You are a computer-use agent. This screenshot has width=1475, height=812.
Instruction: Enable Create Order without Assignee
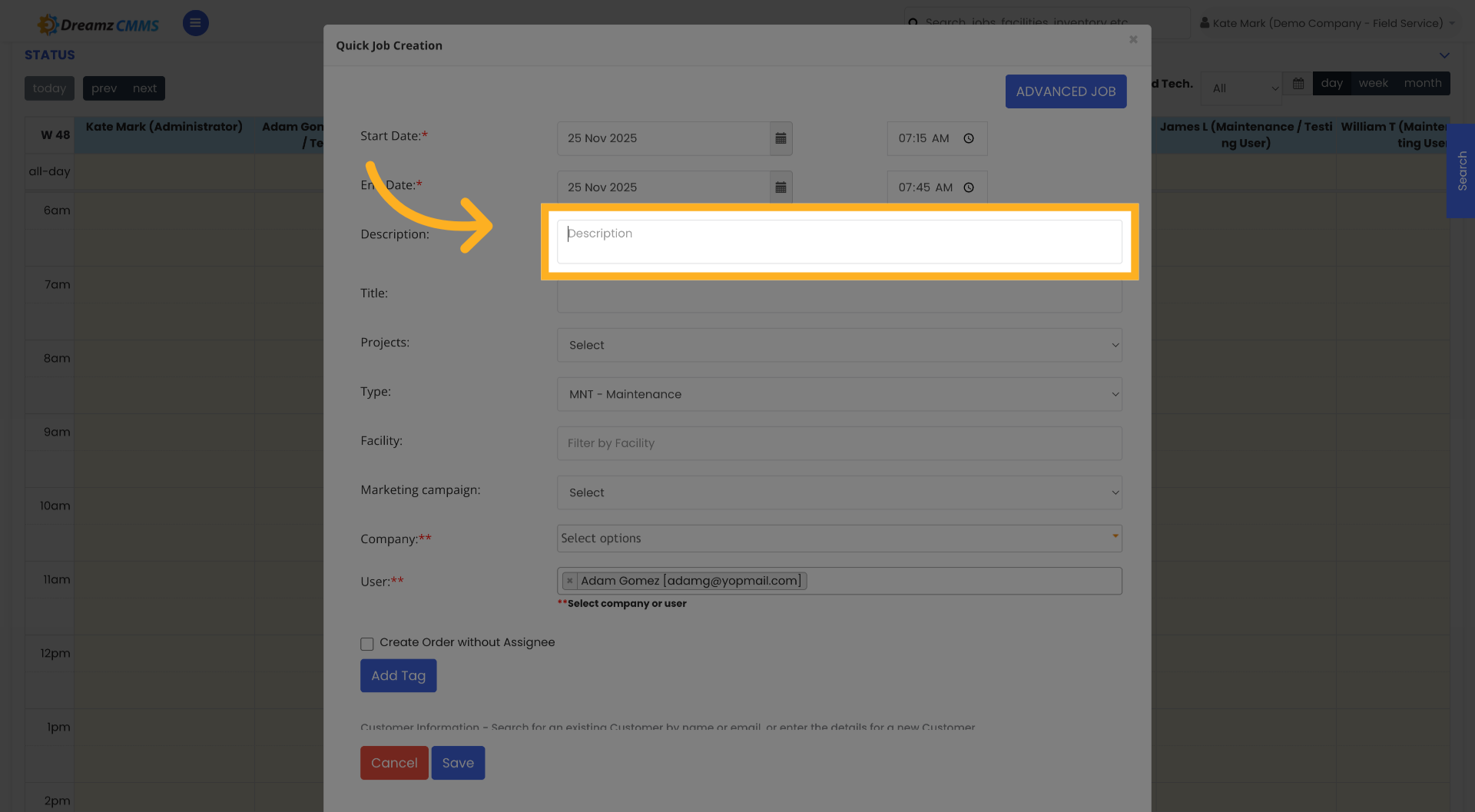[367, 644]
